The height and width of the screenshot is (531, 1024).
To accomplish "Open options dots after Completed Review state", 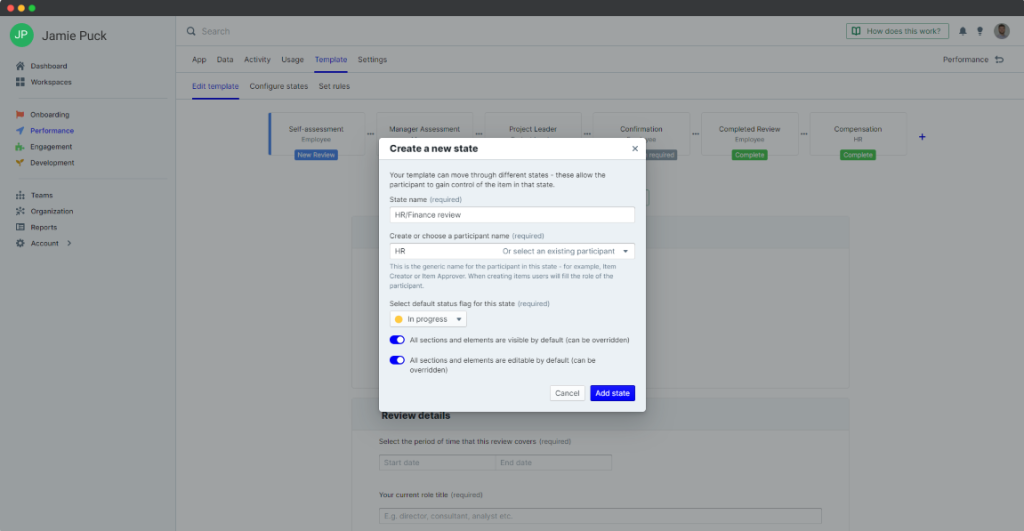I will pyautogui.click(x=804, y=134).
